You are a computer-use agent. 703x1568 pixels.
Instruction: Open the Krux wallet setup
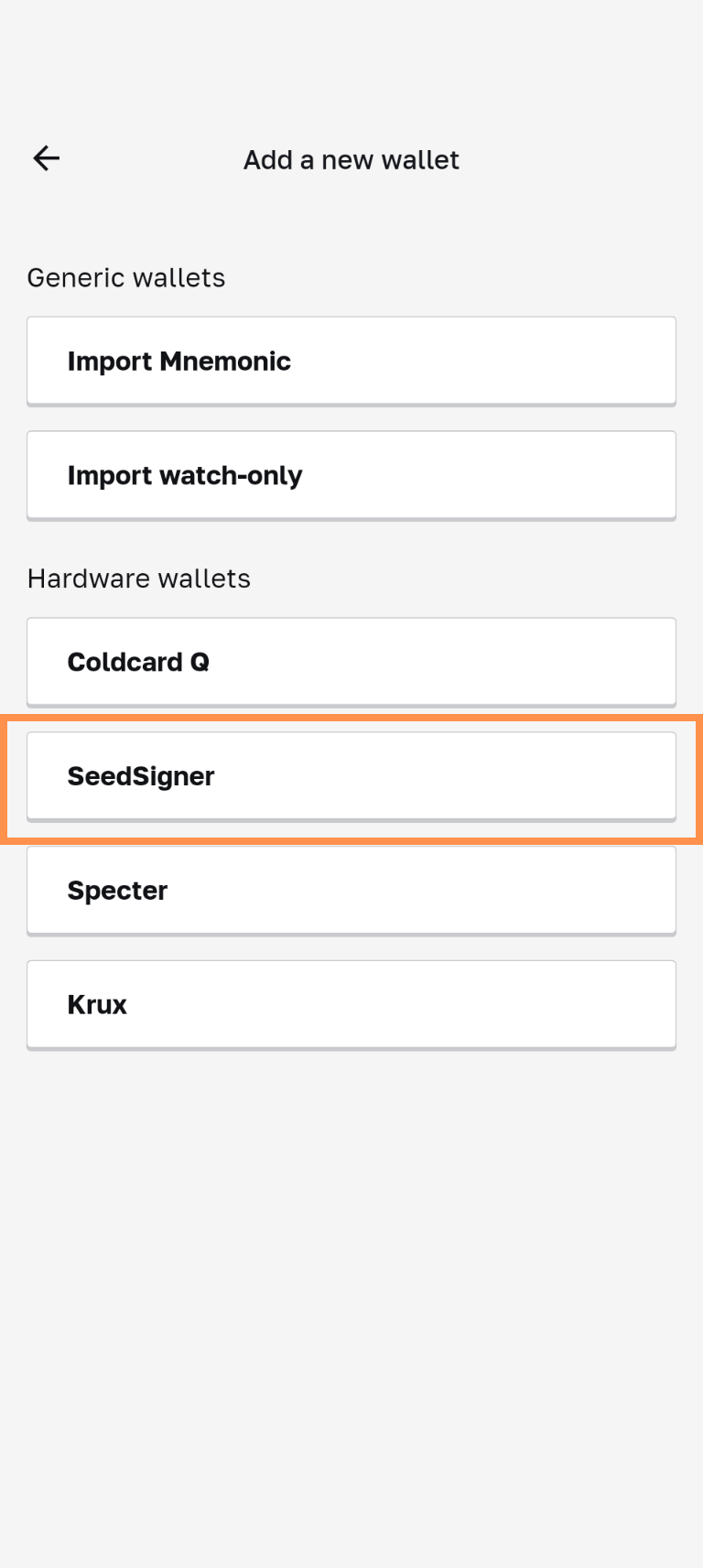point(351,1005)
